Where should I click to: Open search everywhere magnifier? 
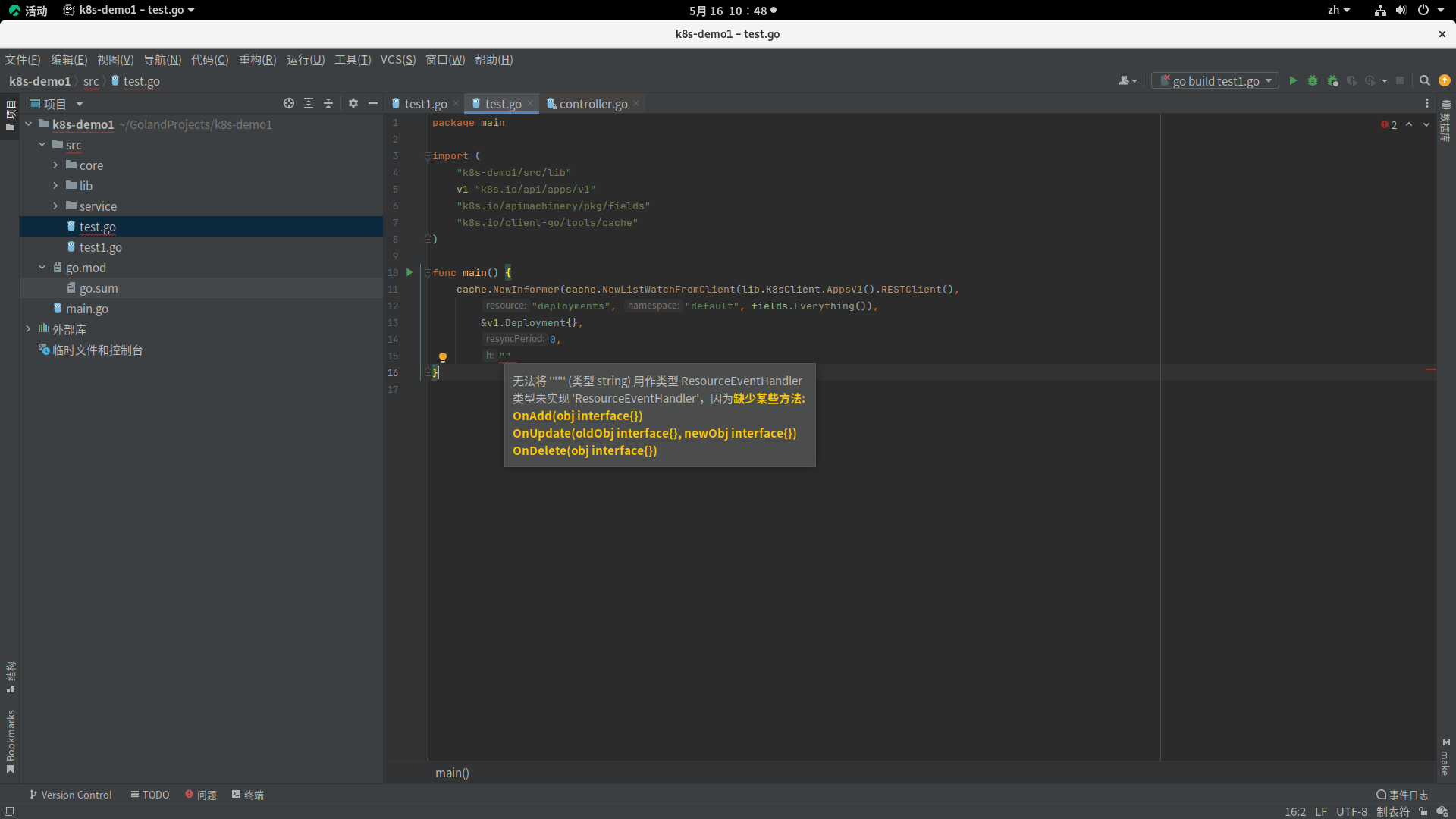(1424, 80)
